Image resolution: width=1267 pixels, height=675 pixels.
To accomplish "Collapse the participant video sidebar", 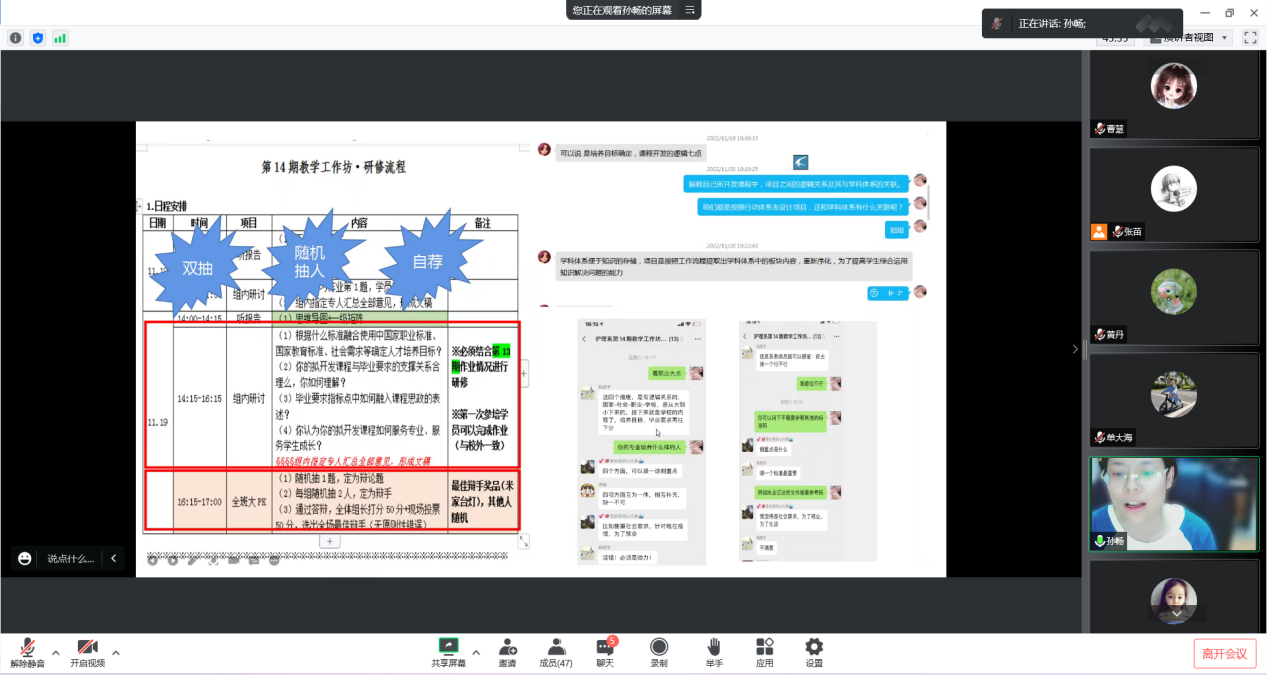I will pyautogui.click(x=1075, y=349).
